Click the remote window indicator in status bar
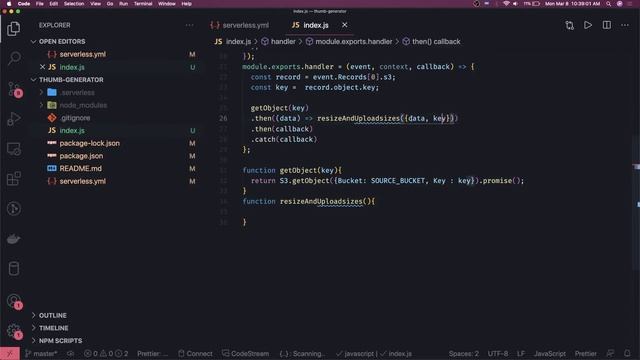Image resolution: width=640 pixels, height=360 pixels. [x=9, y=353]
